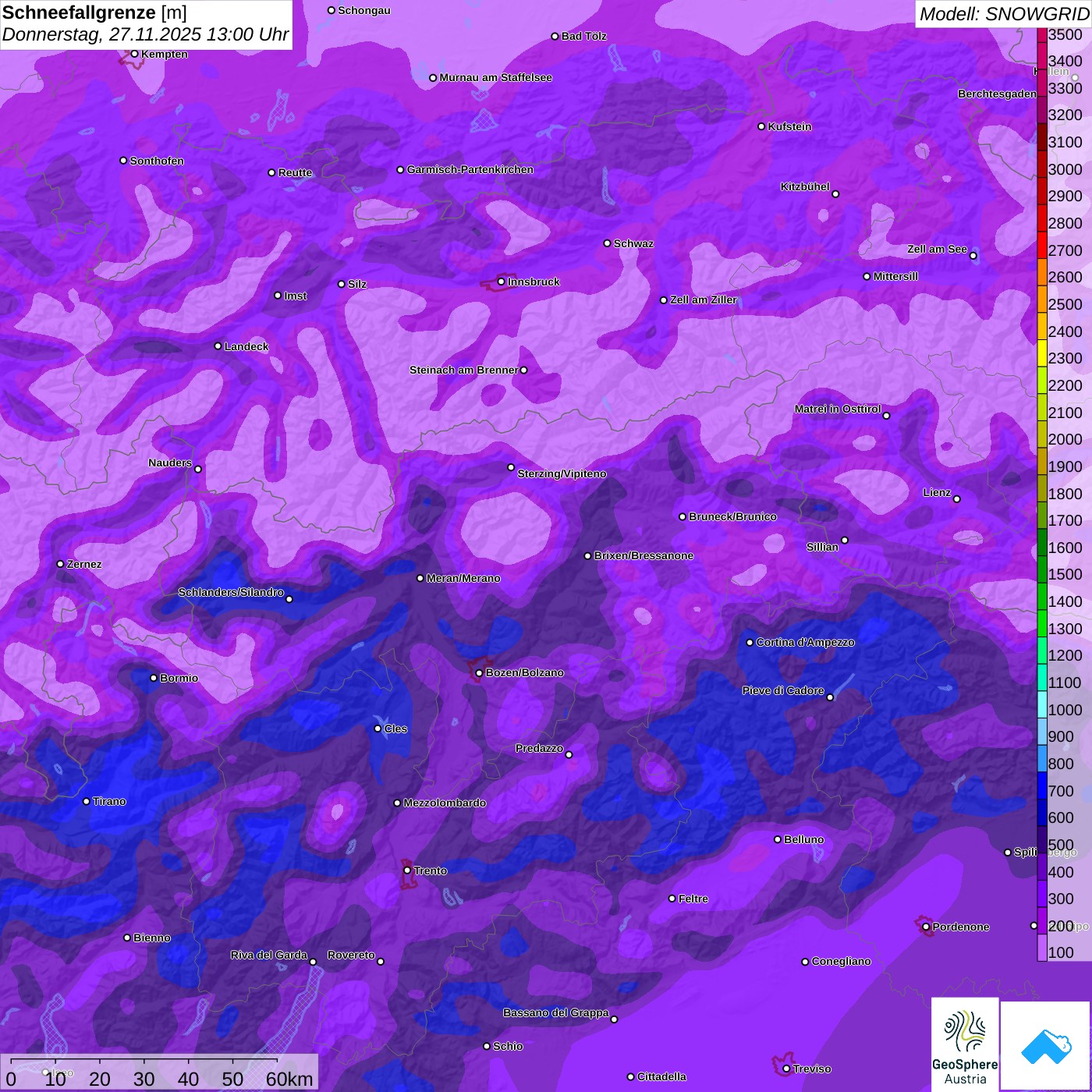Click the 'Modell: SNOWGRID' label

pyautogui.click(x=1004, y=14)
